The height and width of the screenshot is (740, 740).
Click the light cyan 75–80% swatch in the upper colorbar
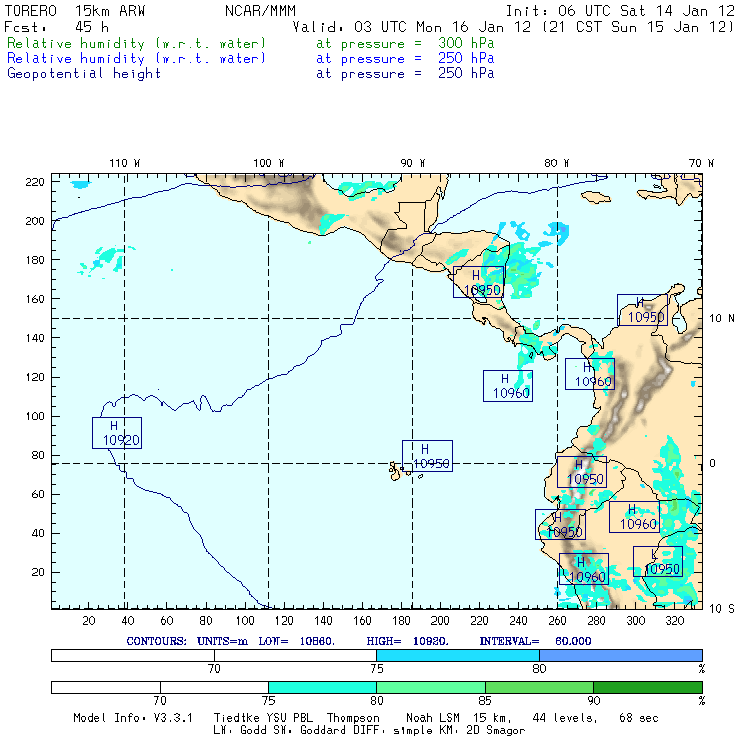458,655
